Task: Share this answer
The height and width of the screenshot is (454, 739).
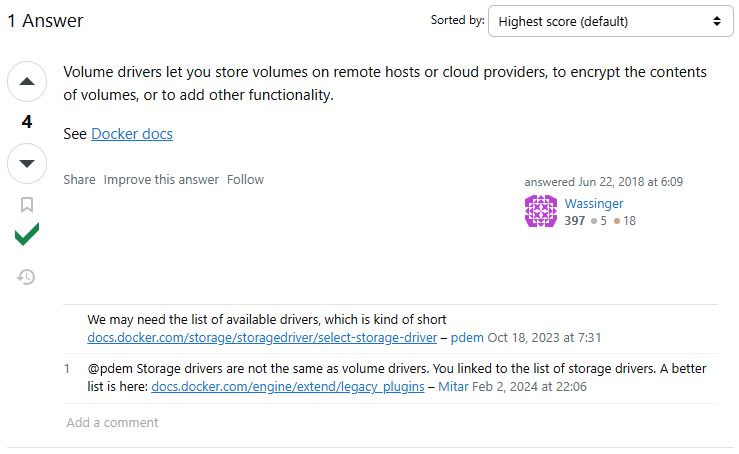Action: pos(79,180)
